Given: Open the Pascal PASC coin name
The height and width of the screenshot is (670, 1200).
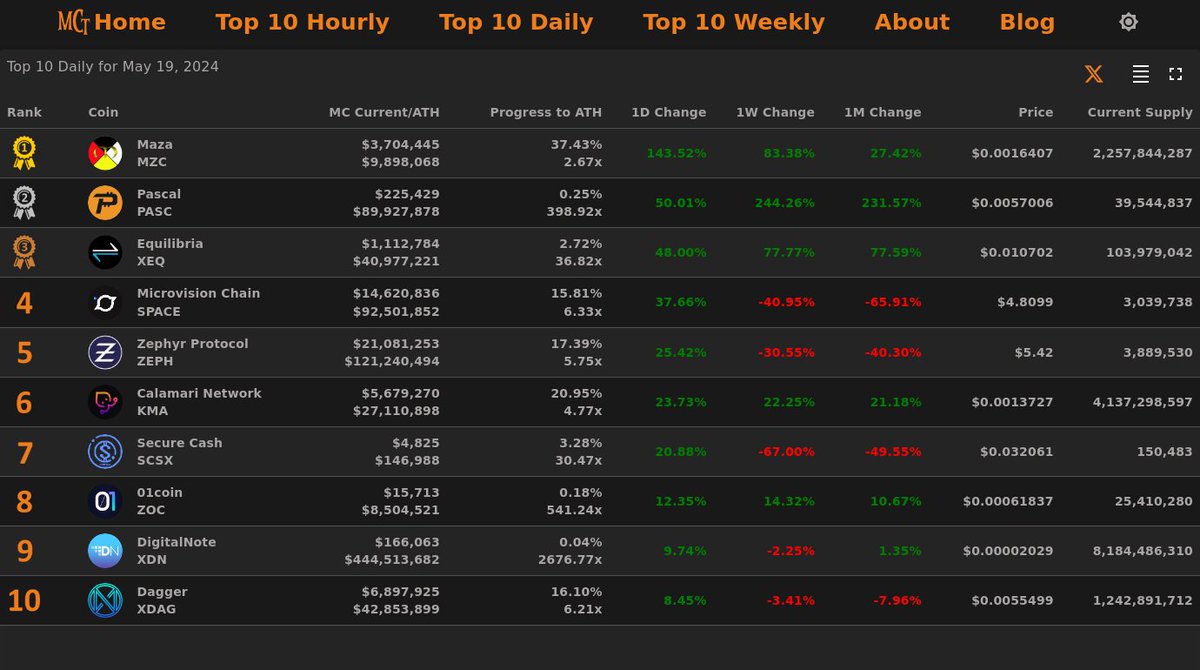Looking at the screenshot, I should [159, 203].
